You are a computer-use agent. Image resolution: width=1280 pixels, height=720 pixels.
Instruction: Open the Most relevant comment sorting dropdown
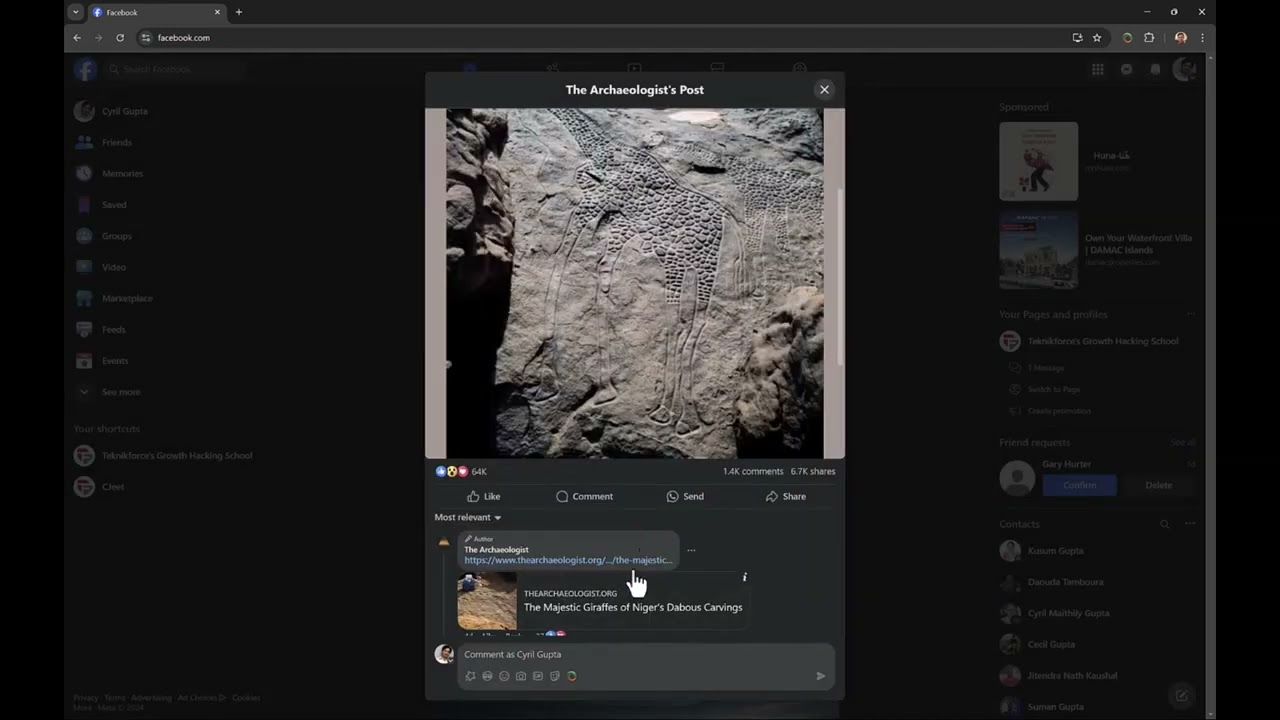468,517
